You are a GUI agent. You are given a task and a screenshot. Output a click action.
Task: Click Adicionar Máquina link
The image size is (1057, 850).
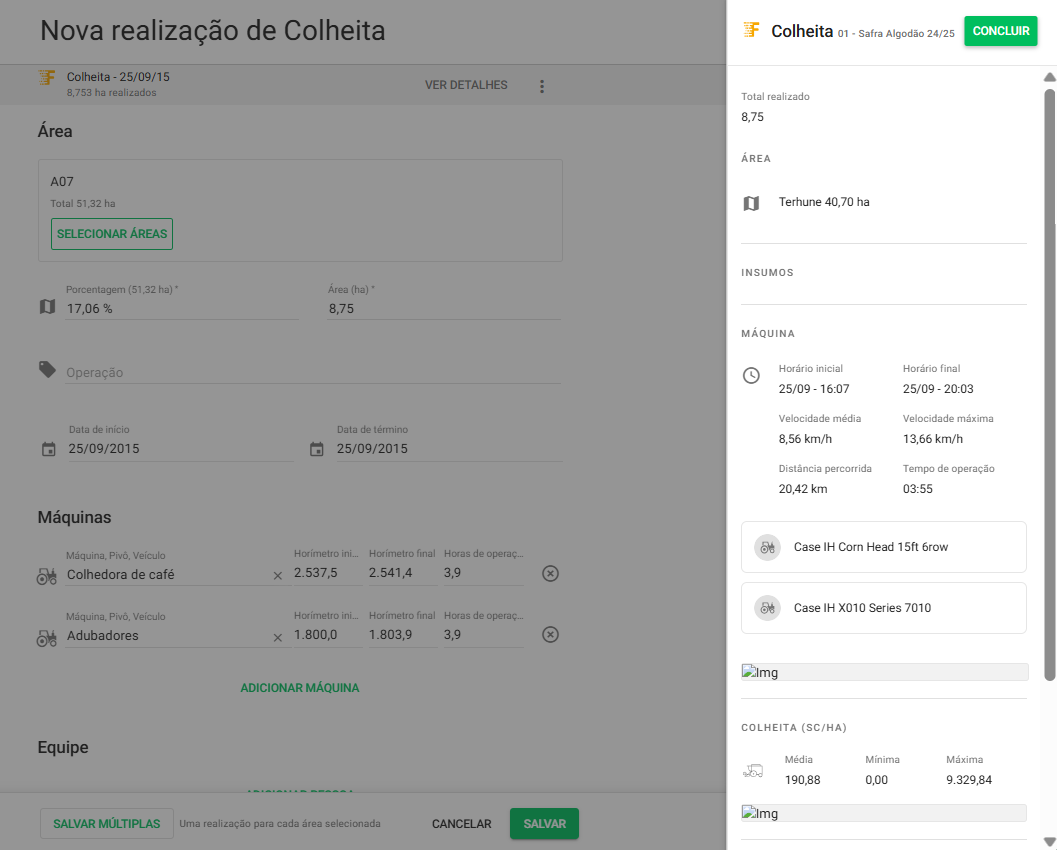point(299,688)
